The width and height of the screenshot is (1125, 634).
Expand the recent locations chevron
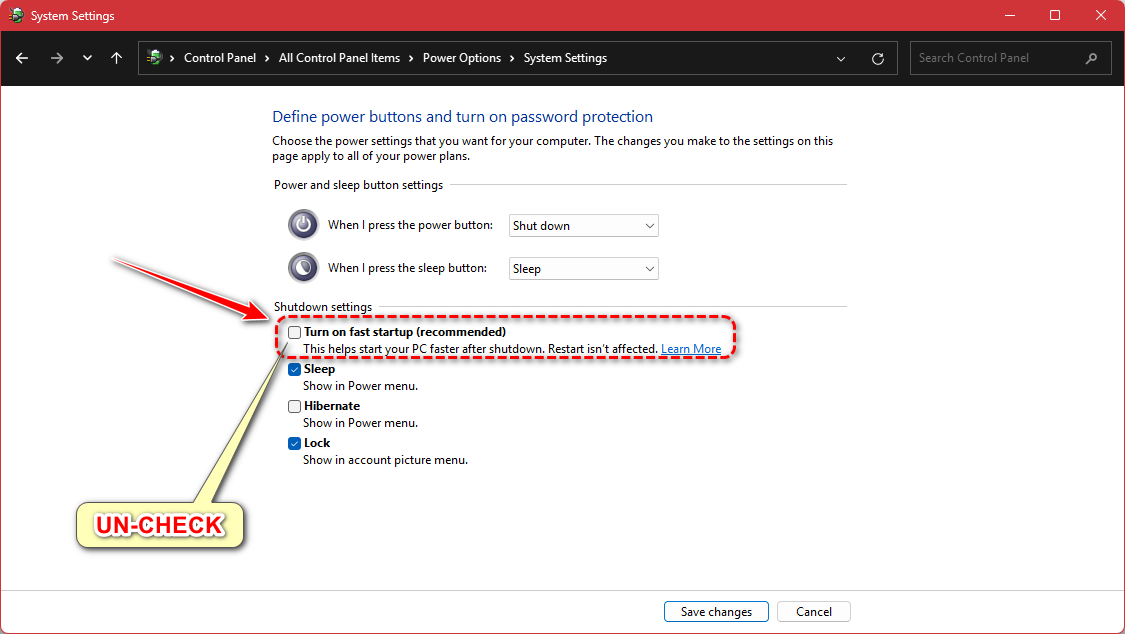click(x=87, y=58)
